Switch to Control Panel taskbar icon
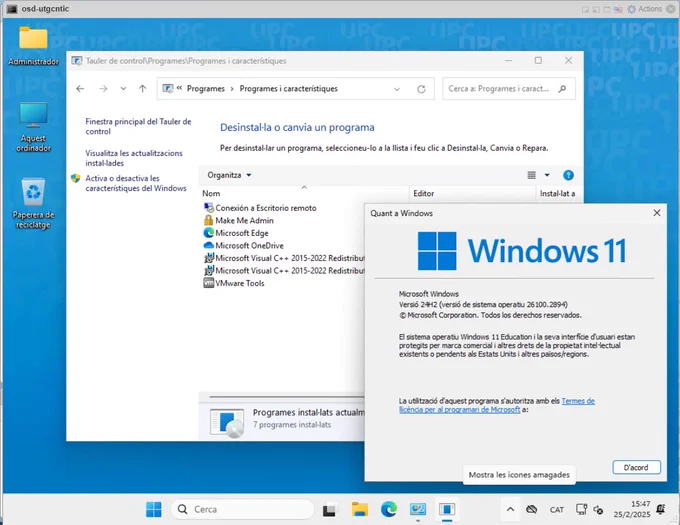This screenshot has height=525, width=680. [418, 510]
